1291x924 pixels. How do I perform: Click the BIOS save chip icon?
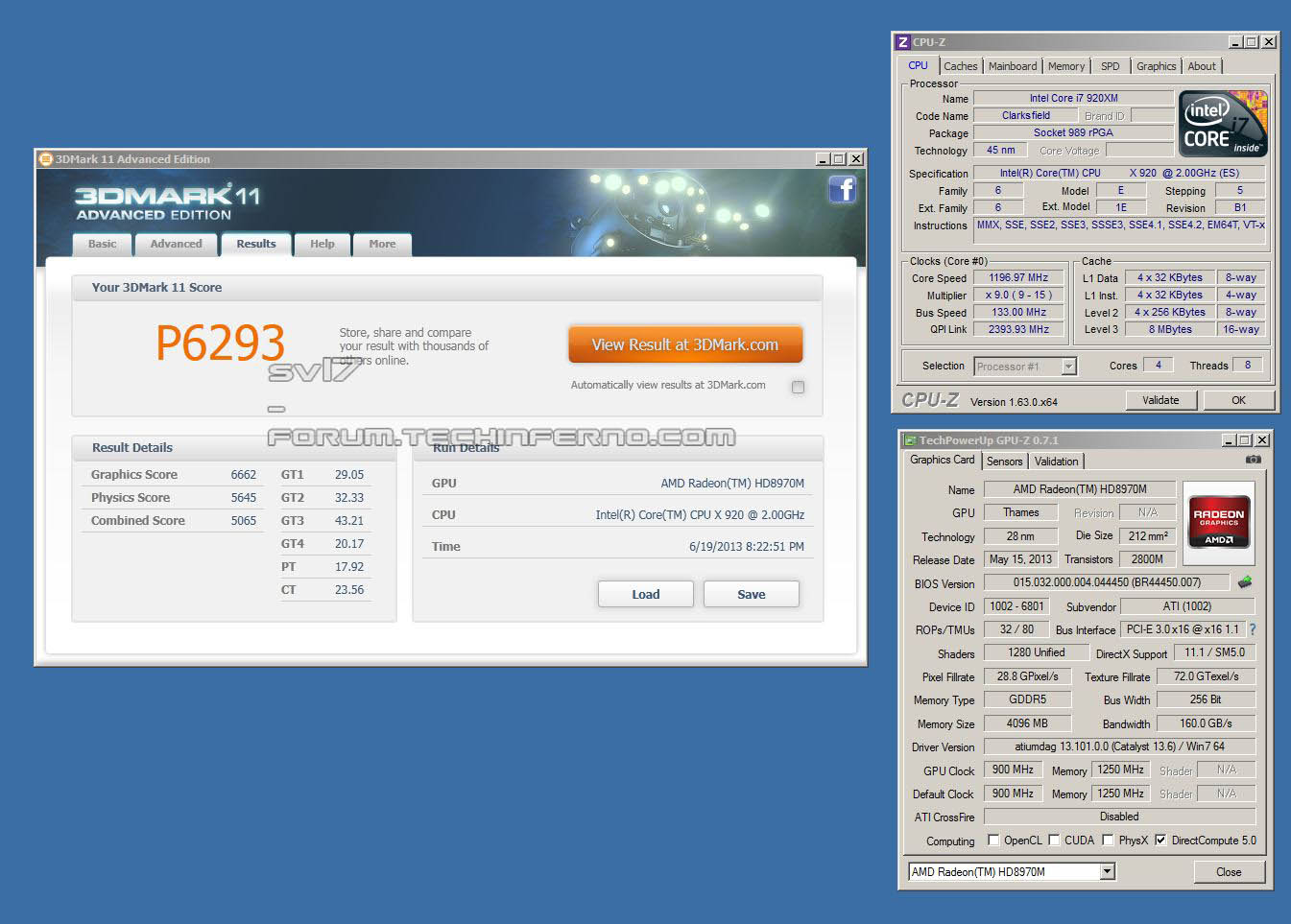click(x=1245, y=581)
